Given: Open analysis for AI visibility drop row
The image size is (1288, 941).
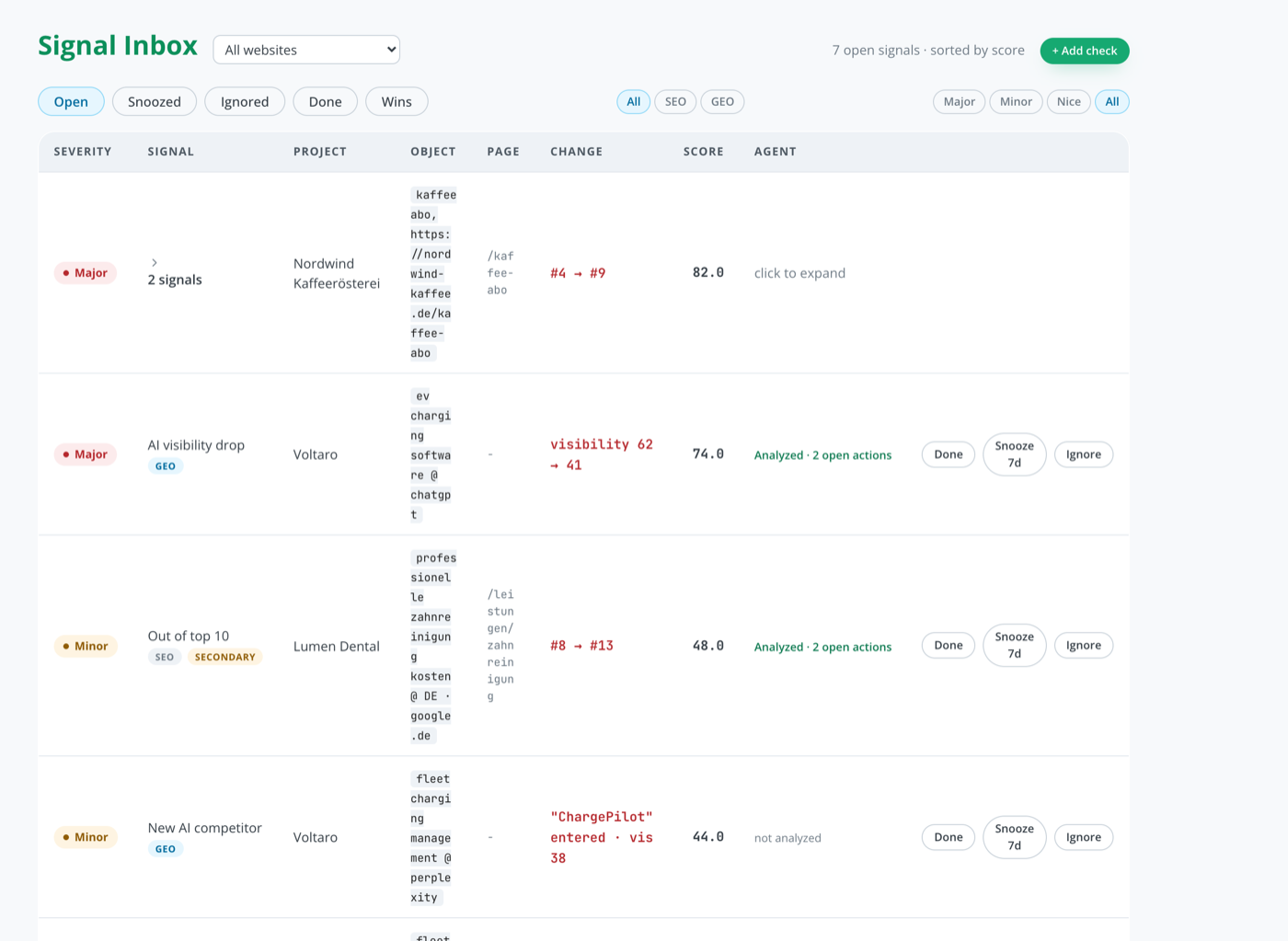Looking at the screenshot, I should 822,455.
